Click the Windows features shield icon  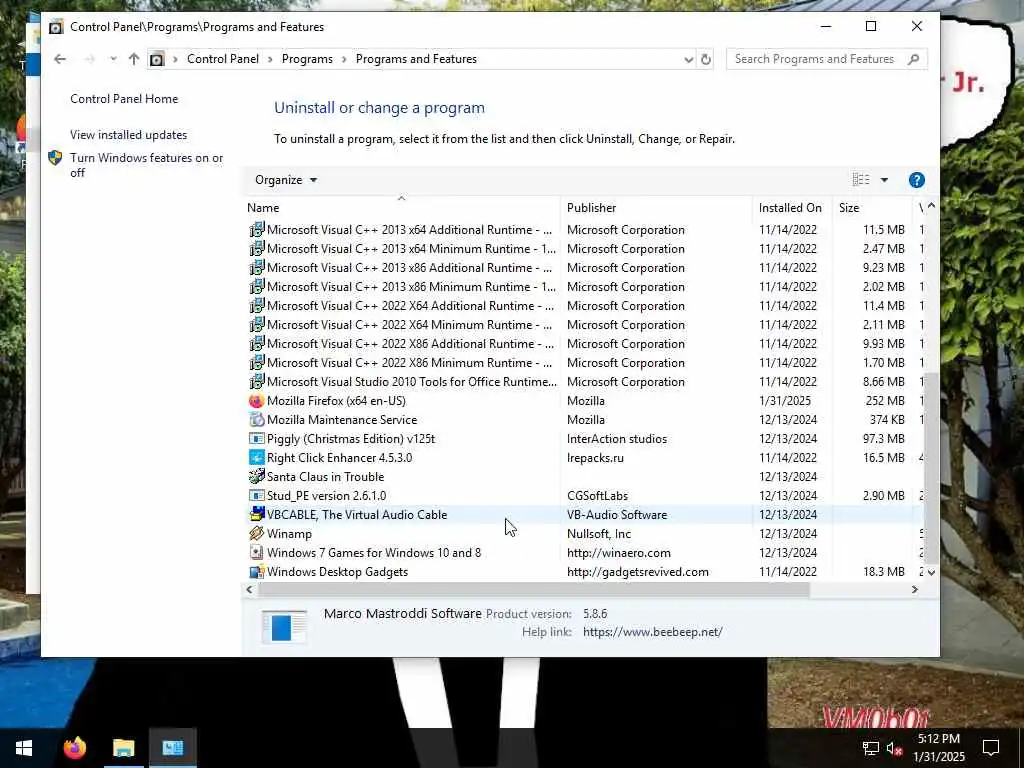[56, 157]
